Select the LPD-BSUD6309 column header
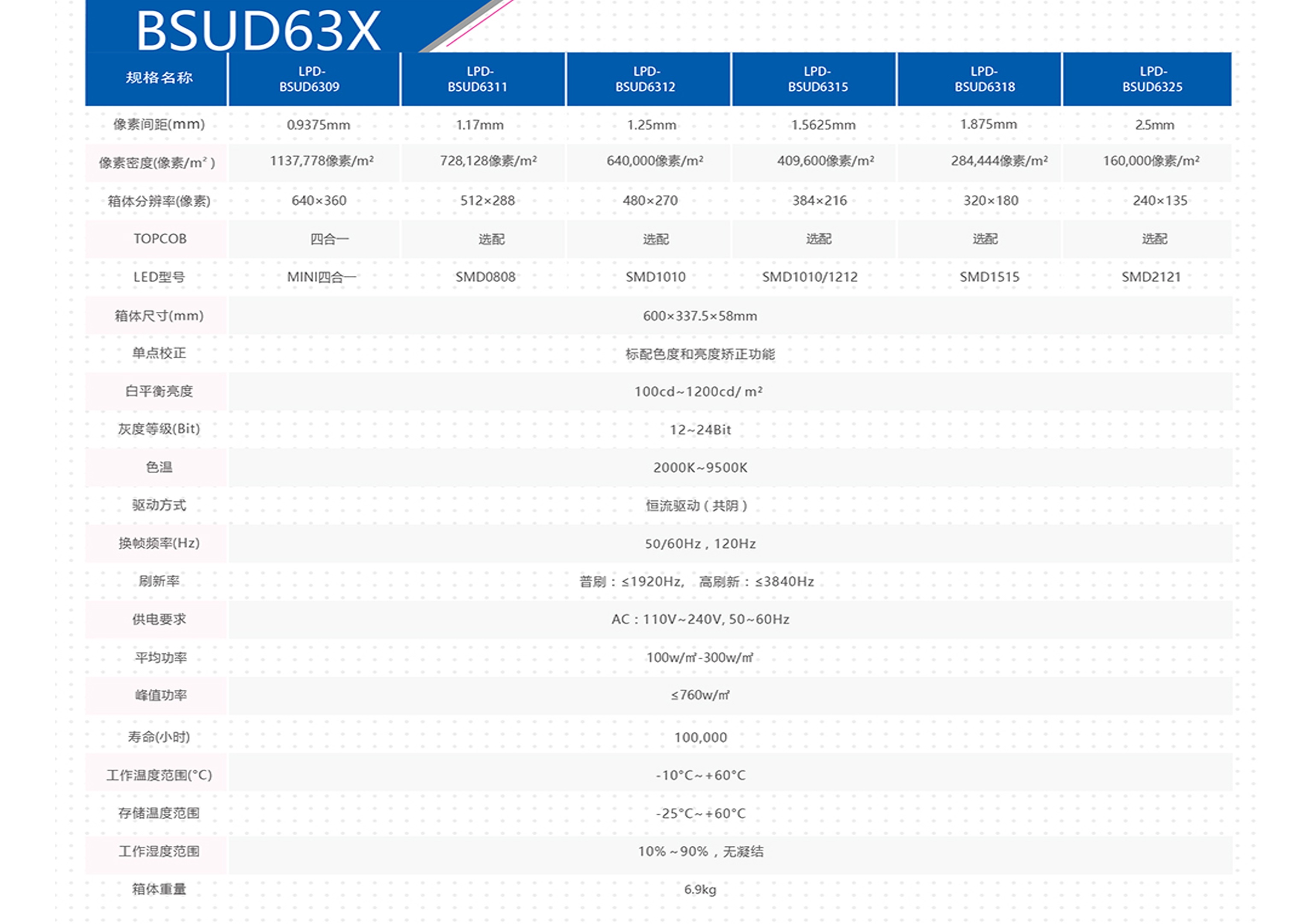Image resolution: width=1313 pixels, height=924 pixels. (310, 79)
